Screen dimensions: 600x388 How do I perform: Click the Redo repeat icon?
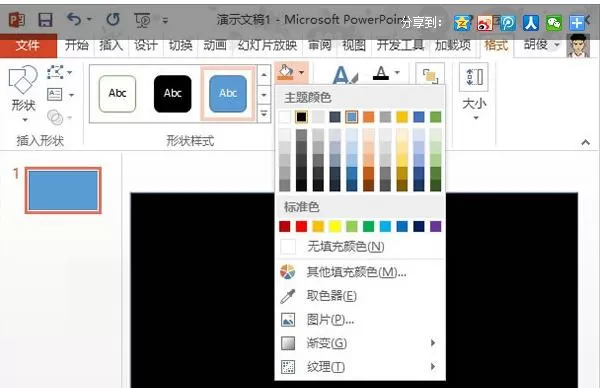[113, 19]
